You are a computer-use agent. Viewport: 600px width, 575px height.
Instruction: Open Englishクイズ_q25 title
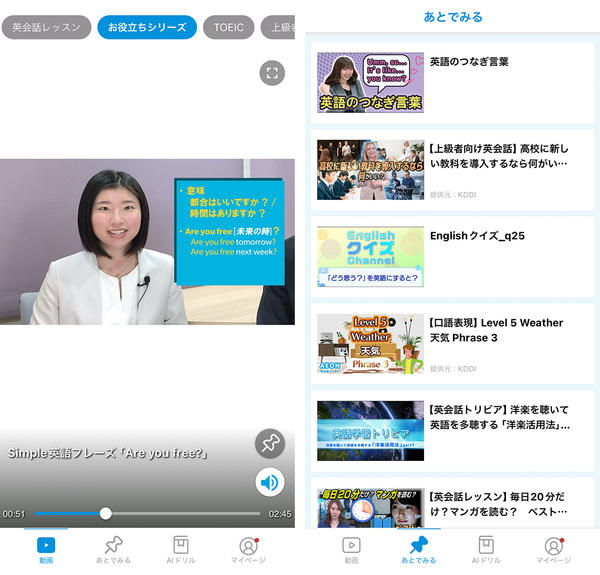[477, 236]
